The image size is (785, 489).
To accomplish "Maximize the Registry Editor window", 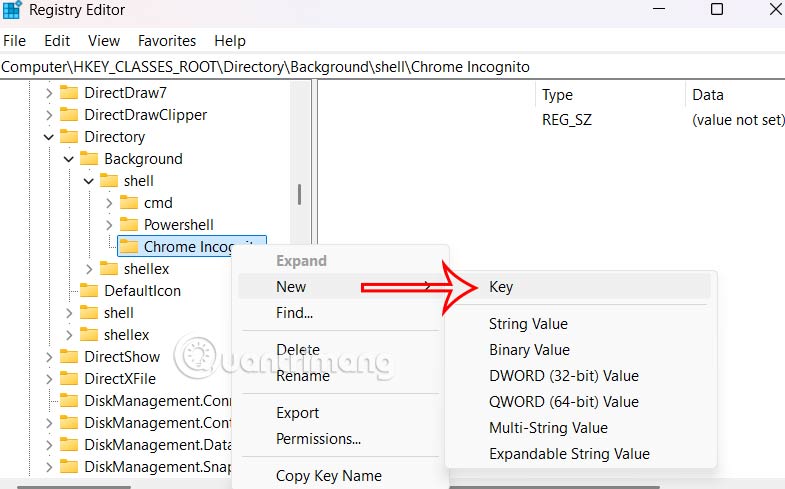I will click(717, 9).
